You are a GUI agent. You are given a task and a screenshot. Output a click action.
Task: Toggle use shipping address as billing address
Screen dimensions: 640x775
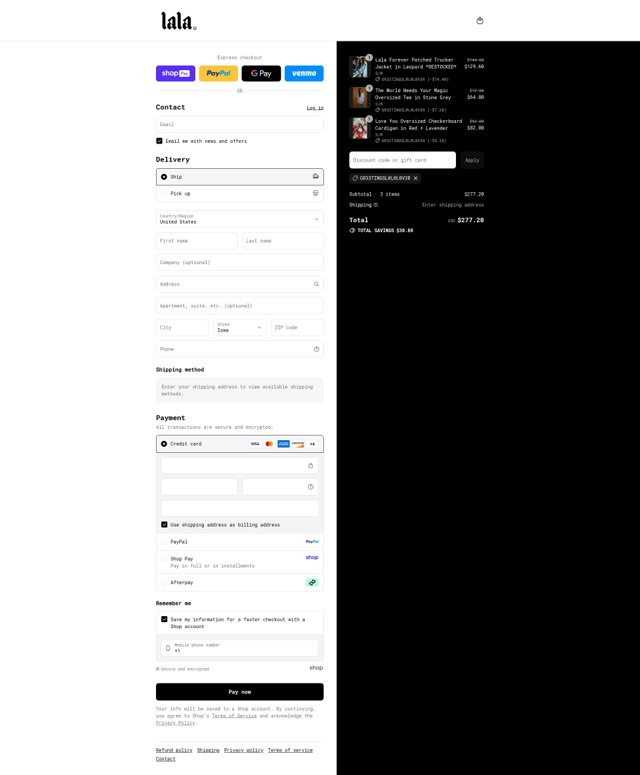coord(164,524)
